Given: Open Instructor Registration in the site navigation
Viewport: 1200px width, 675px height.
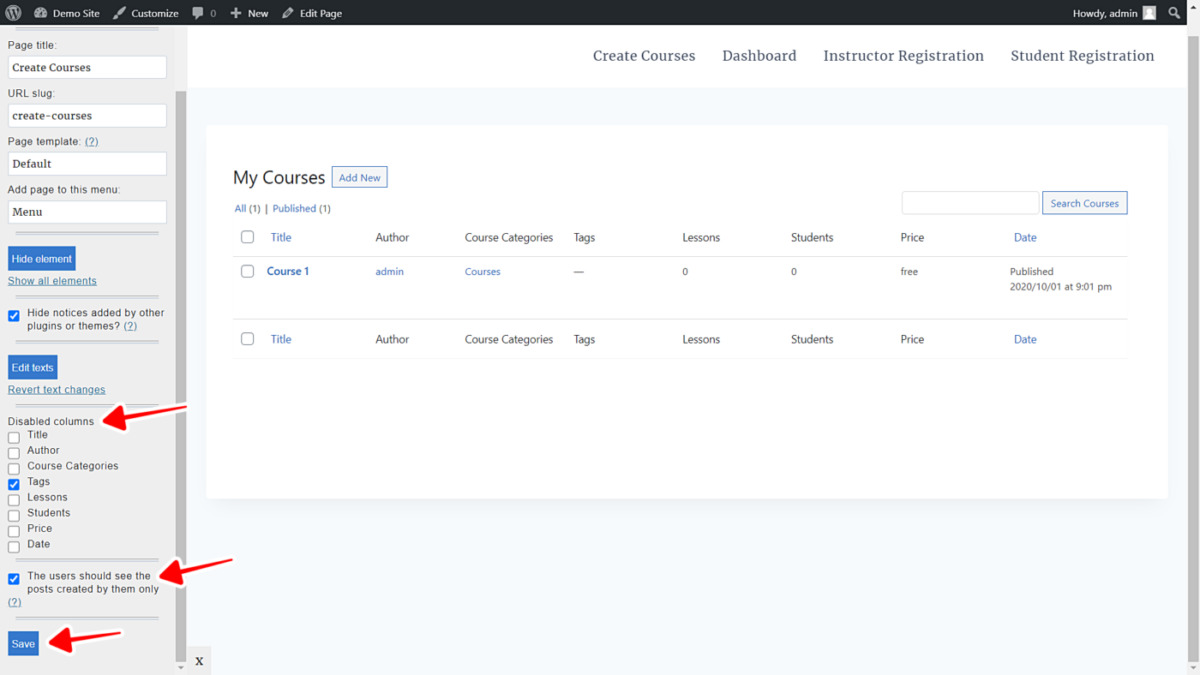Looking at the screenshot, I should tap(903, 56).
